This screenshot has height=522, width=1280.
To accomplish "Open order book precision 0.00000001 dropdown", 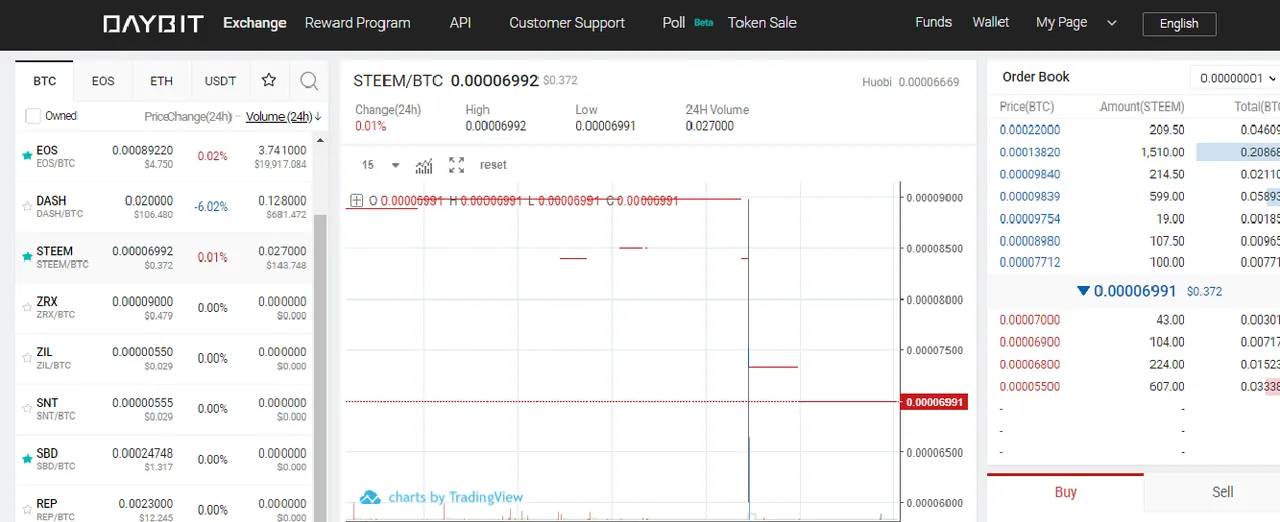I will point(1236,78).
